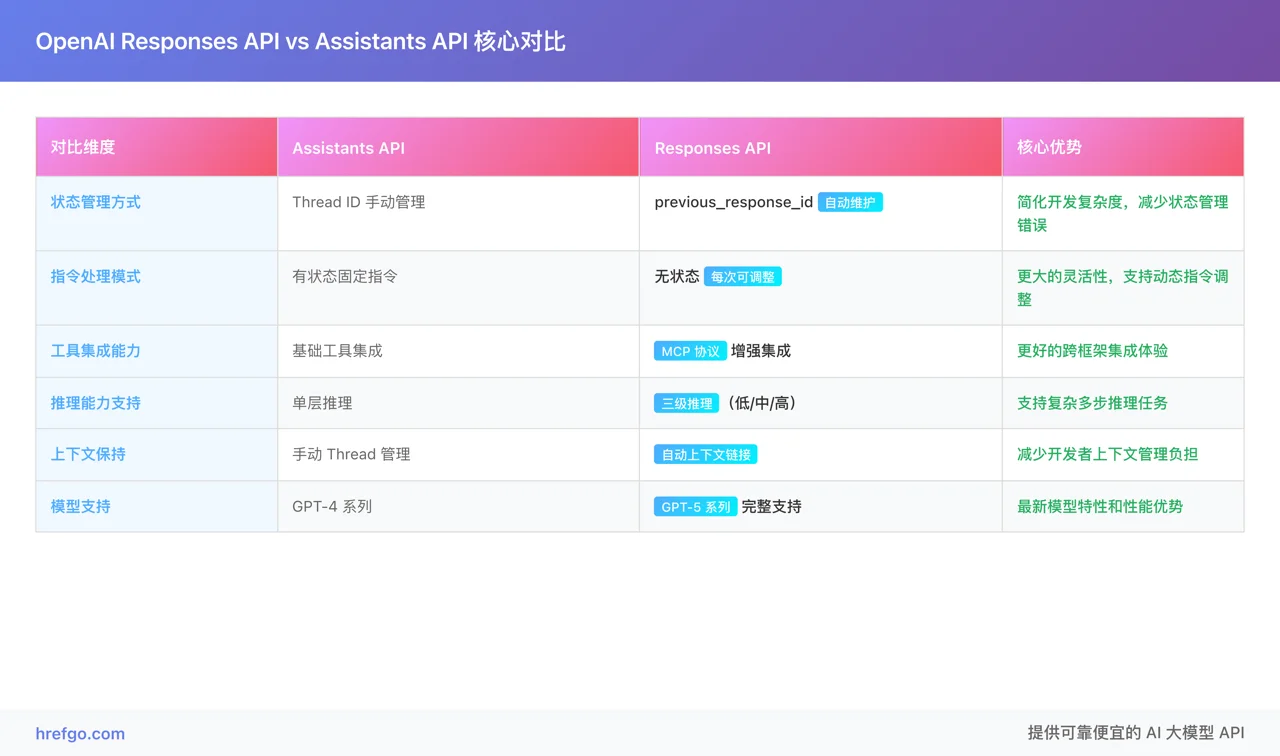Select the '上下文保持' row label
The width and height of the screenshot is (1280, 756).
point(88,454)
